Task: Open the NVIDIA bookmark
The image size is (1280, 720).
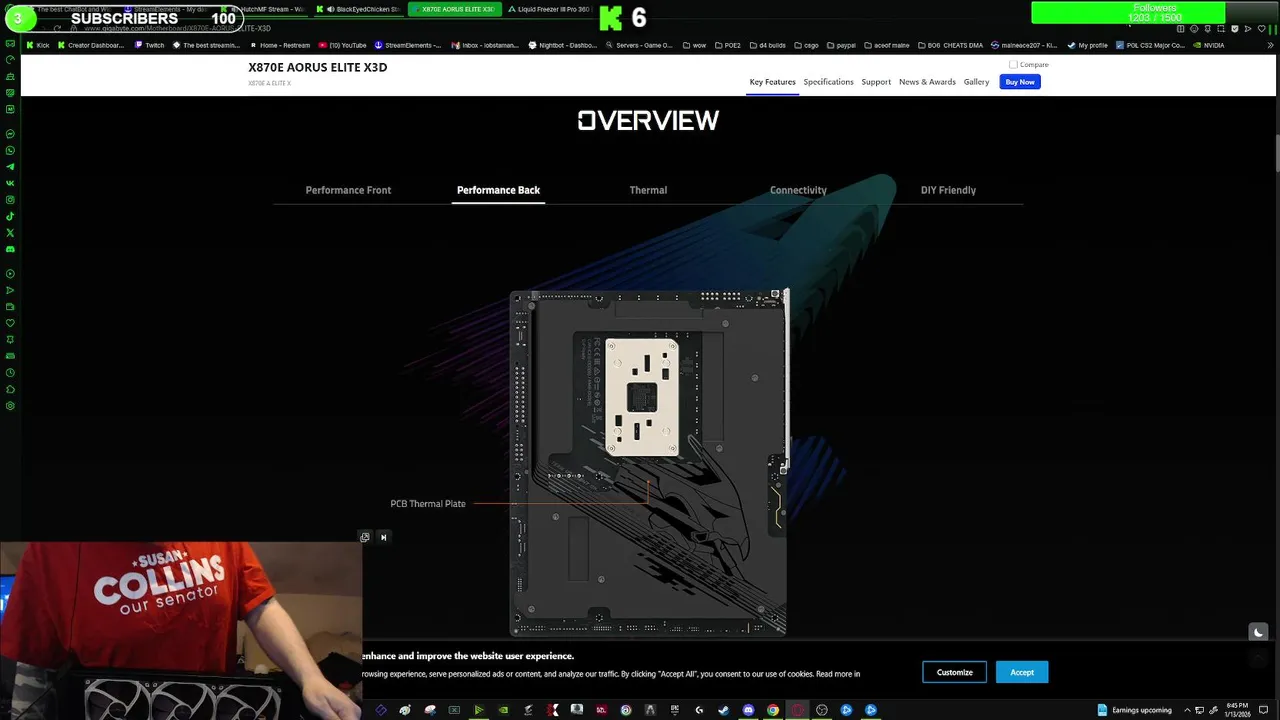Action: [1208, 45]
